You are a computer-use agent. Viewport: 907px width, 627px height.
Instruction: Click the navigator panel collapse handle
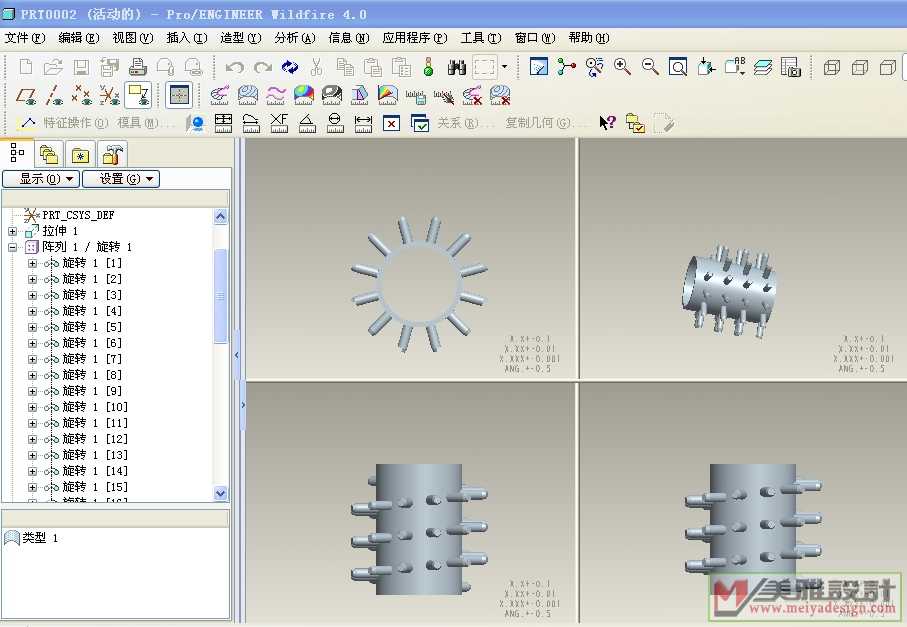coord(237,355)
